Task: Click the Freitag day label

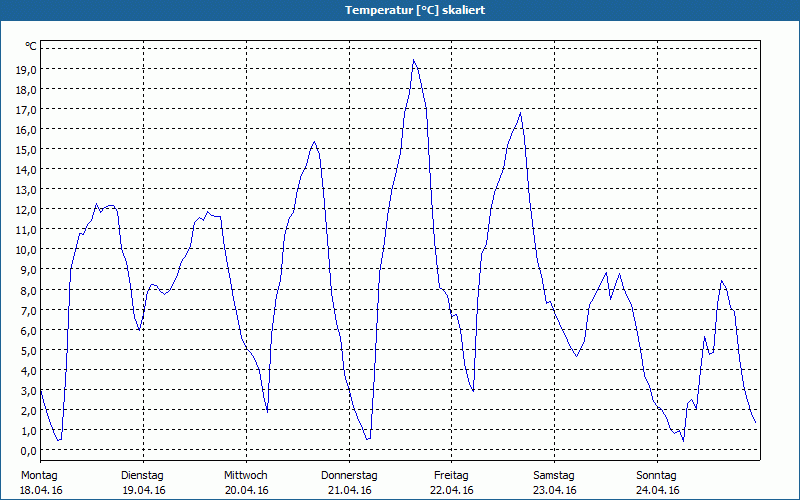Action: click(451, 476)
